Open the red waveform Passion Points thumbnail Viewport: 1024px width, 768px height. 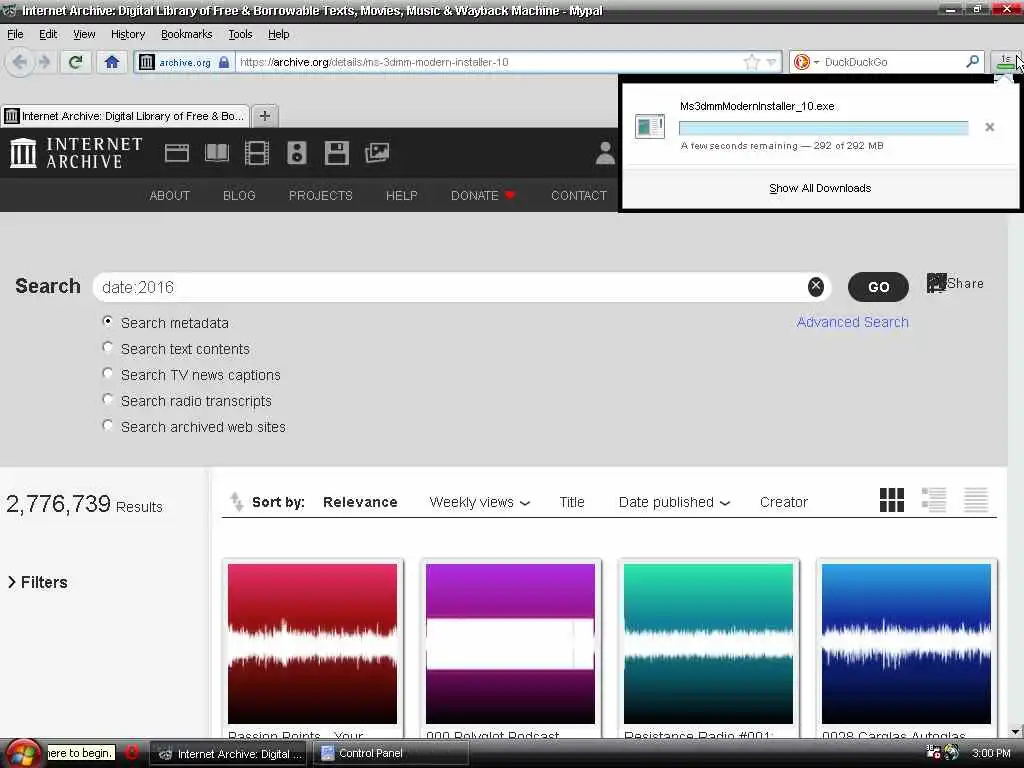[x=312, y=643]
